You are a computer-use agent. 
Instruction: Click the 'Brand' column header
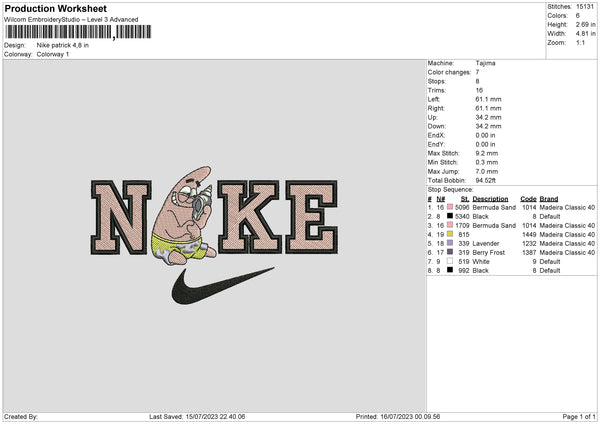[x=549, y=199]
